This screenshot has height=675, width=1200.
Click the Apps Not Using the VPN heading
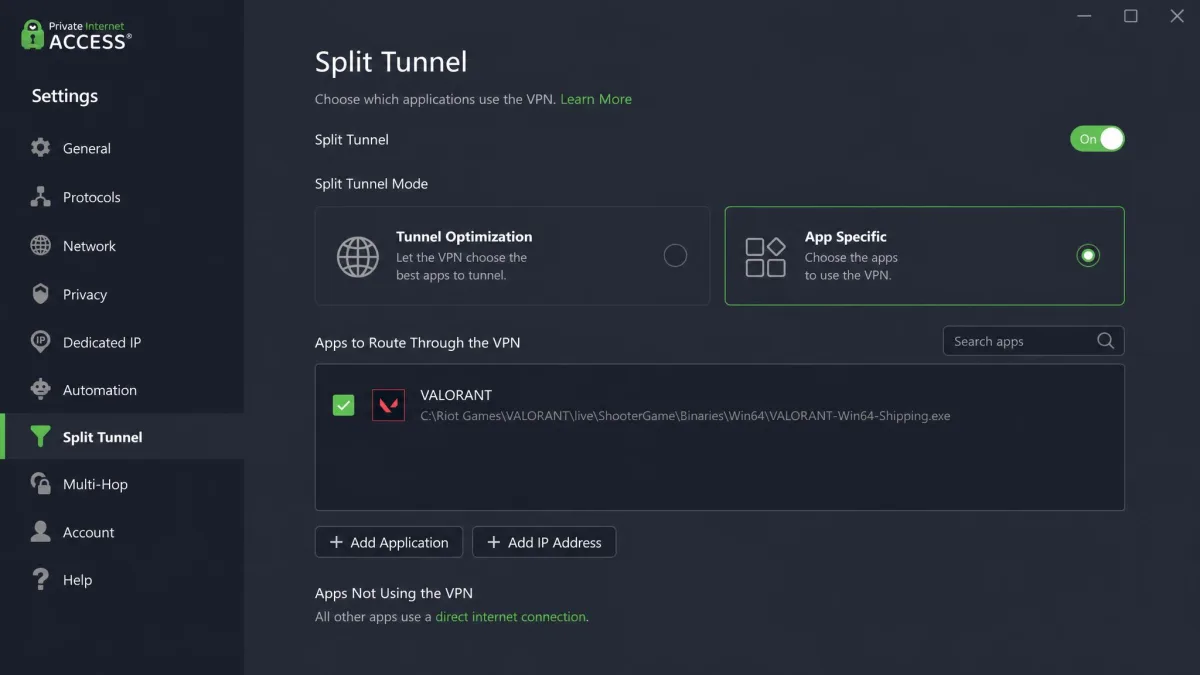394,593
